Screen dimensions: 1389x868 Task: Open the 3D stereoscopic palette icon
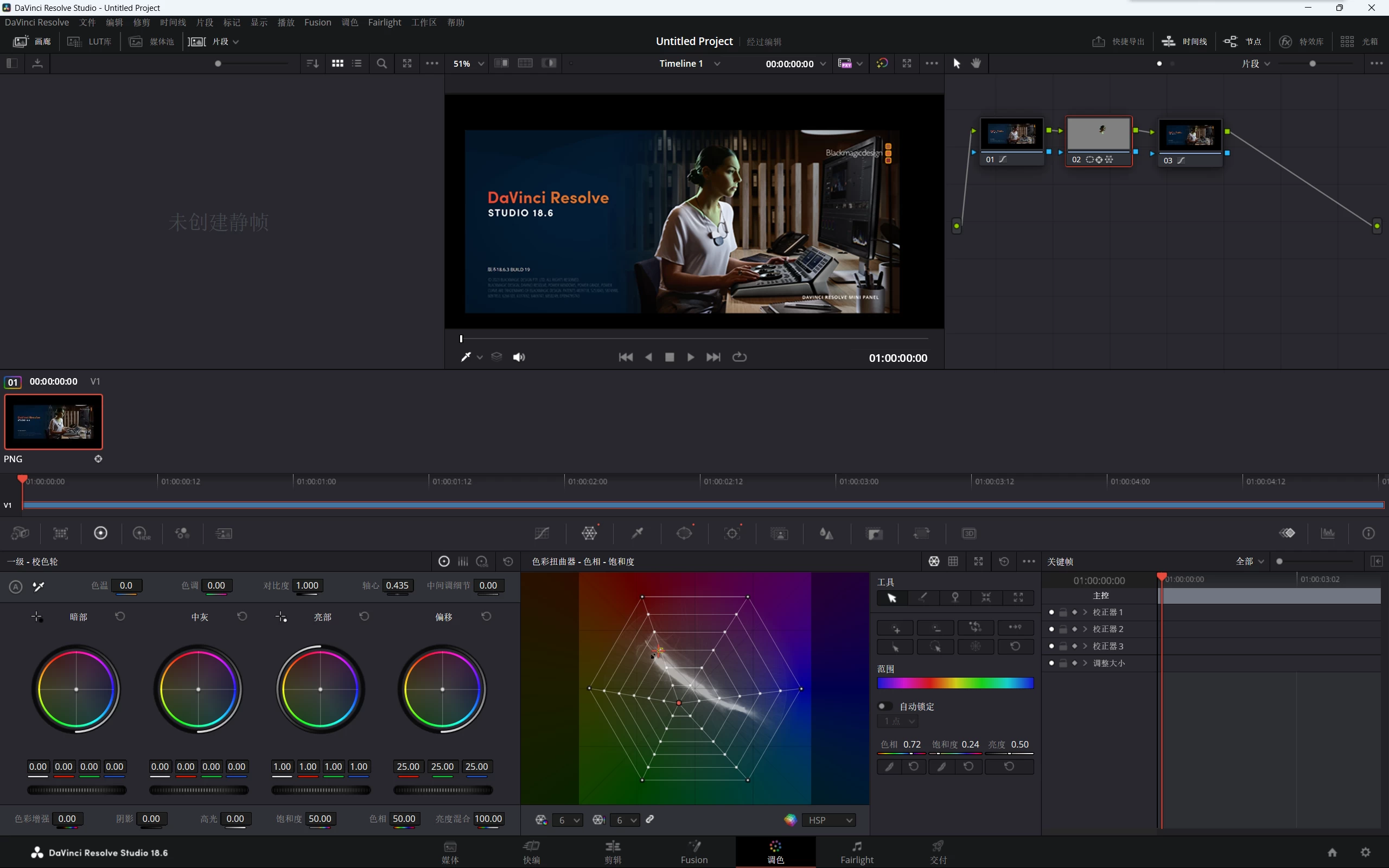pyautogui.click(x=969, y=533)
